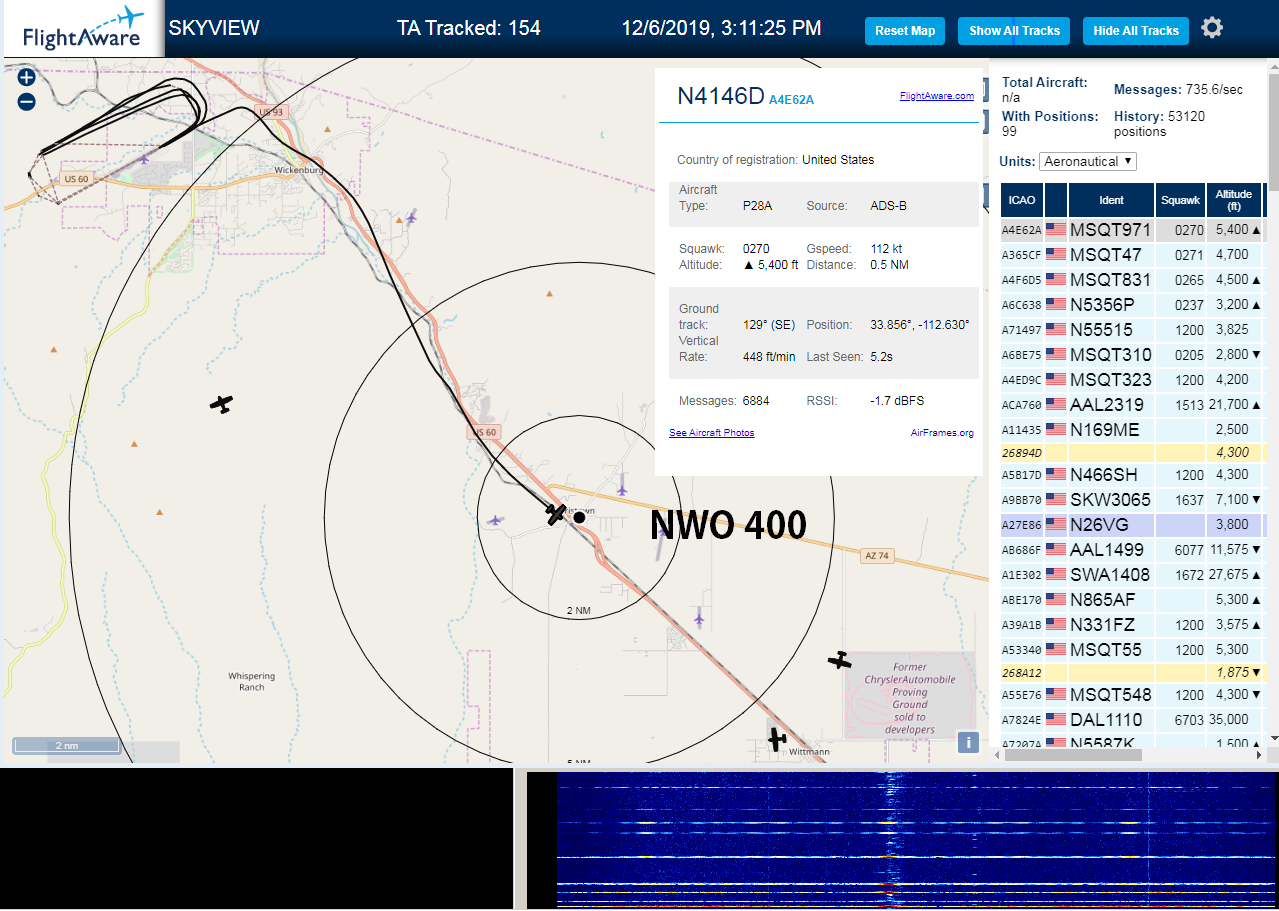The width and height of the screenshot is (1279, 911).
Task: Click the Reset Map button
Action: pos(905,31)
